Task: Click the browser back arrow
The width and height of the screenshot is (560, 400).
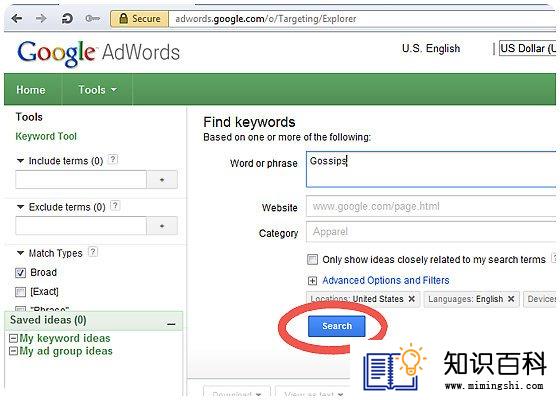Action: [17, 19]
